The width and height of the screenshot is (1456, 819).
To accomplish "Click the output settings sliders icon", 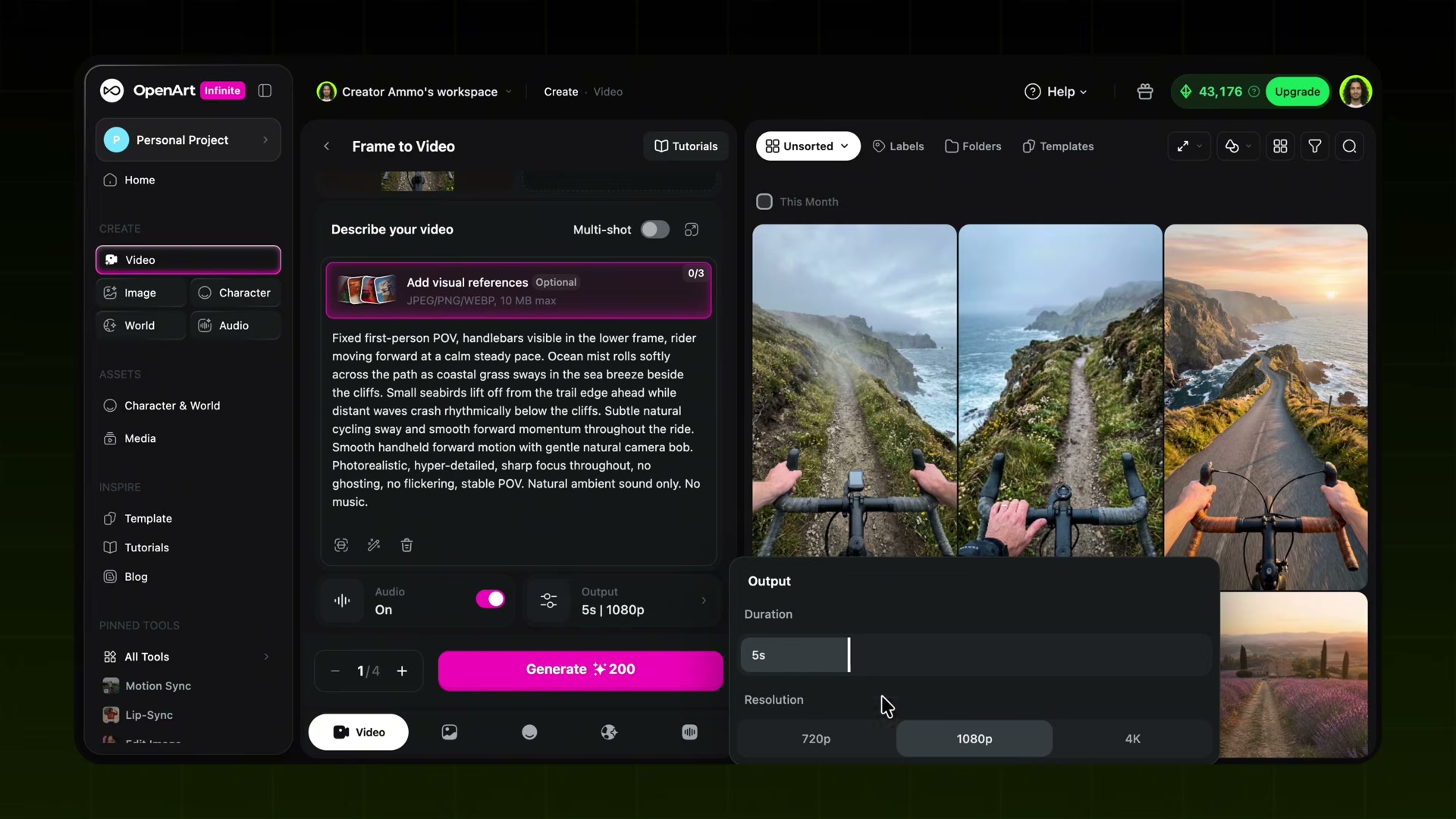I will 548,601.
